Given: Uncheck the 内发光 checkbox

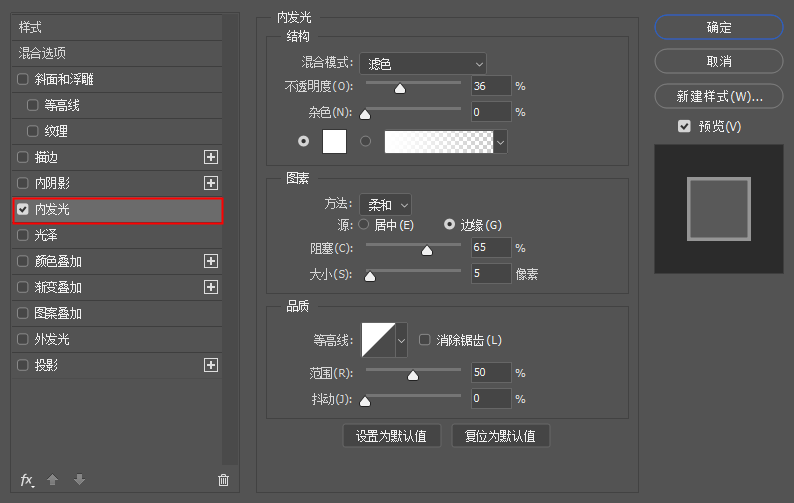Looking at the screenshot, I should [23, 209].
